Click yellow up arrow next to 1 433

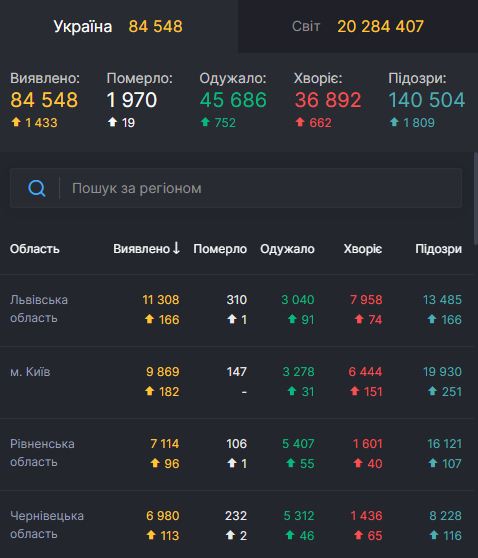pyautogui.click(x=16, y=122)
